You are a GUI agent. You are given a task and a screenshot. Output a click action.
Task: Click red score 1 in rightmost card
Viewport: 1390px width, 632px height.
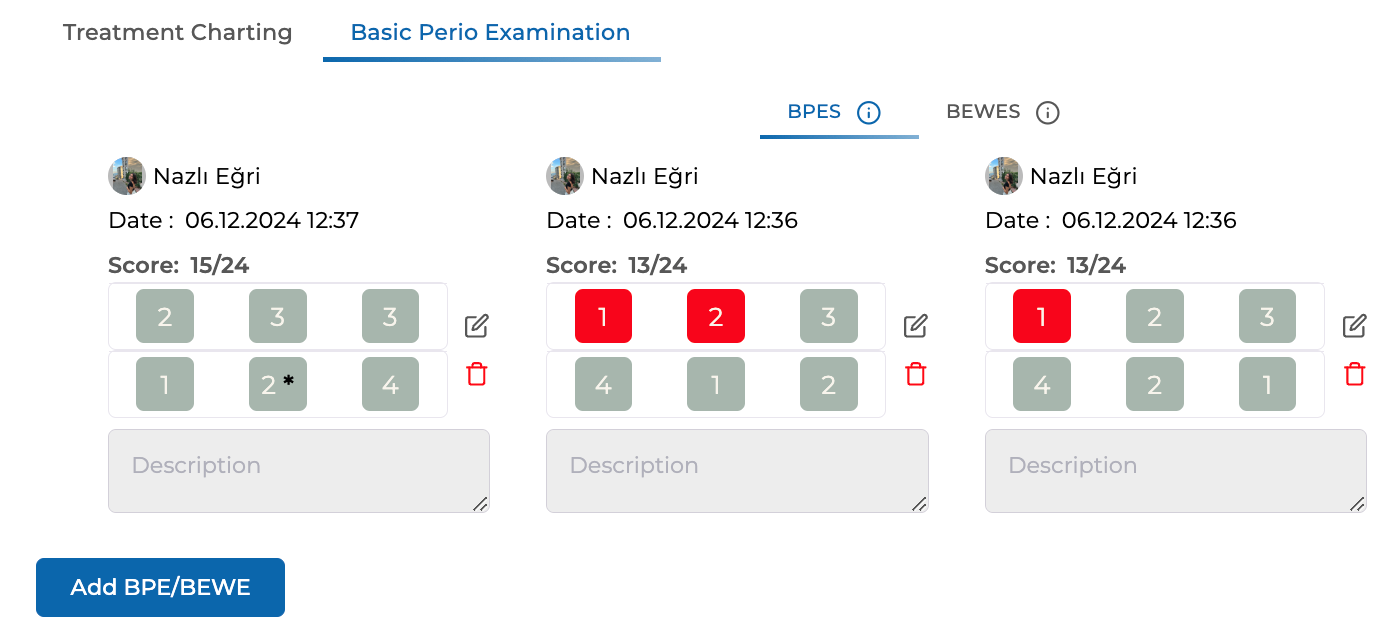(x=1042, y=316)
